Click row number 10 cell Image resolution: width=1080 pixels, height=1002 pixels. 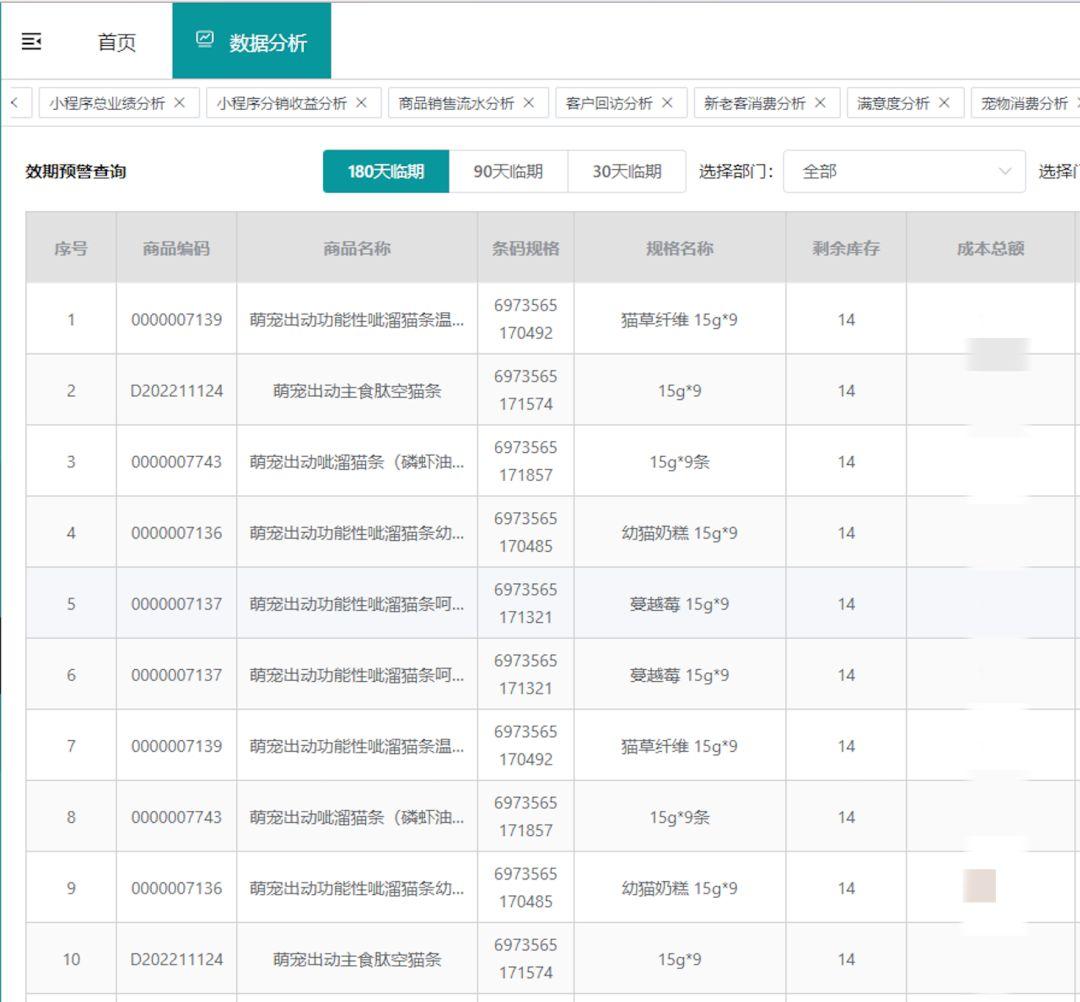click(x=71, y=959)
